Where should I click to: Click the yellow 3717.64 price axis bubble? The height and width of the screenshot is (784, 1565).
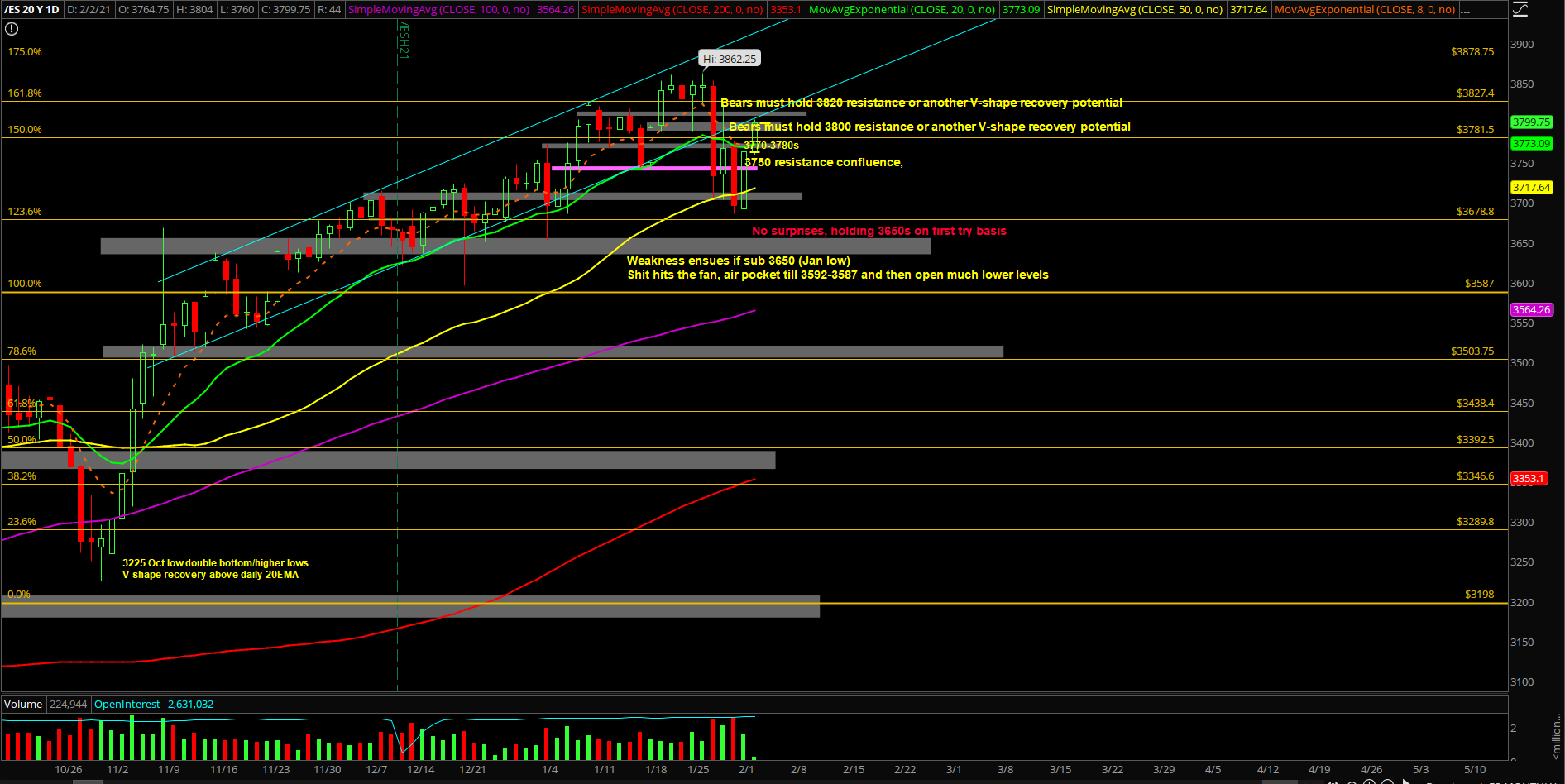[1531, 188]
